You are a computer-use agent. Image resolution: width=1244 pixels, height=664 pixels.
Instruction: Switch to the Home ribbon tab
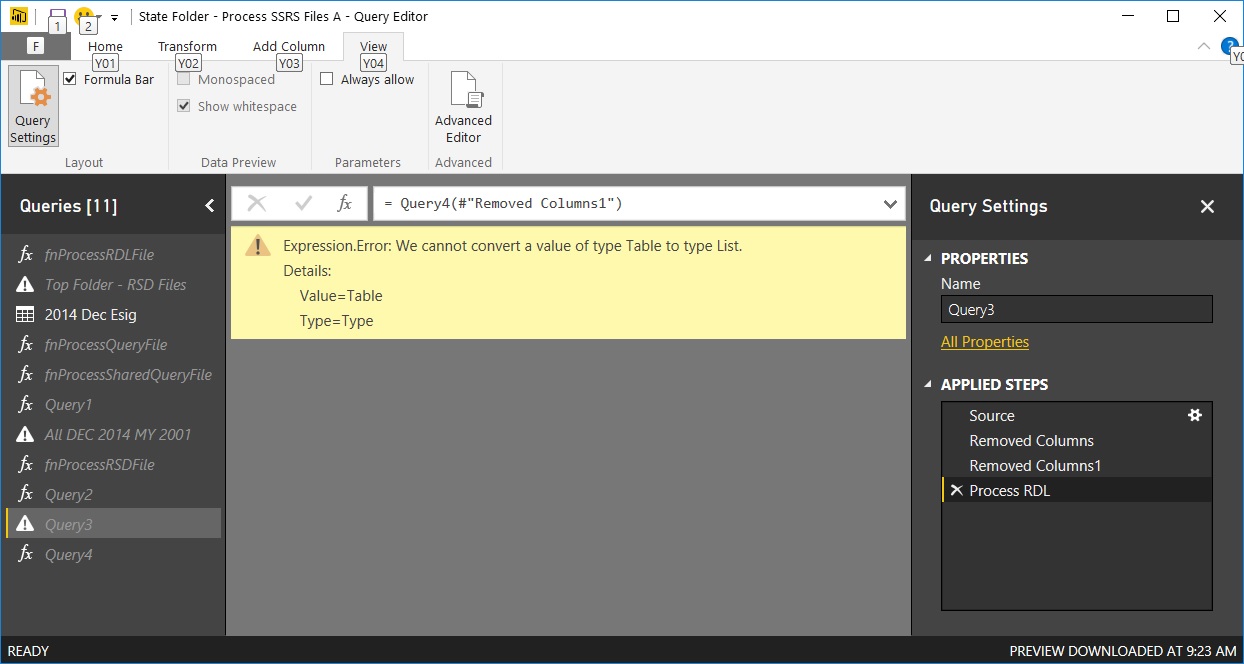(105, 46)
